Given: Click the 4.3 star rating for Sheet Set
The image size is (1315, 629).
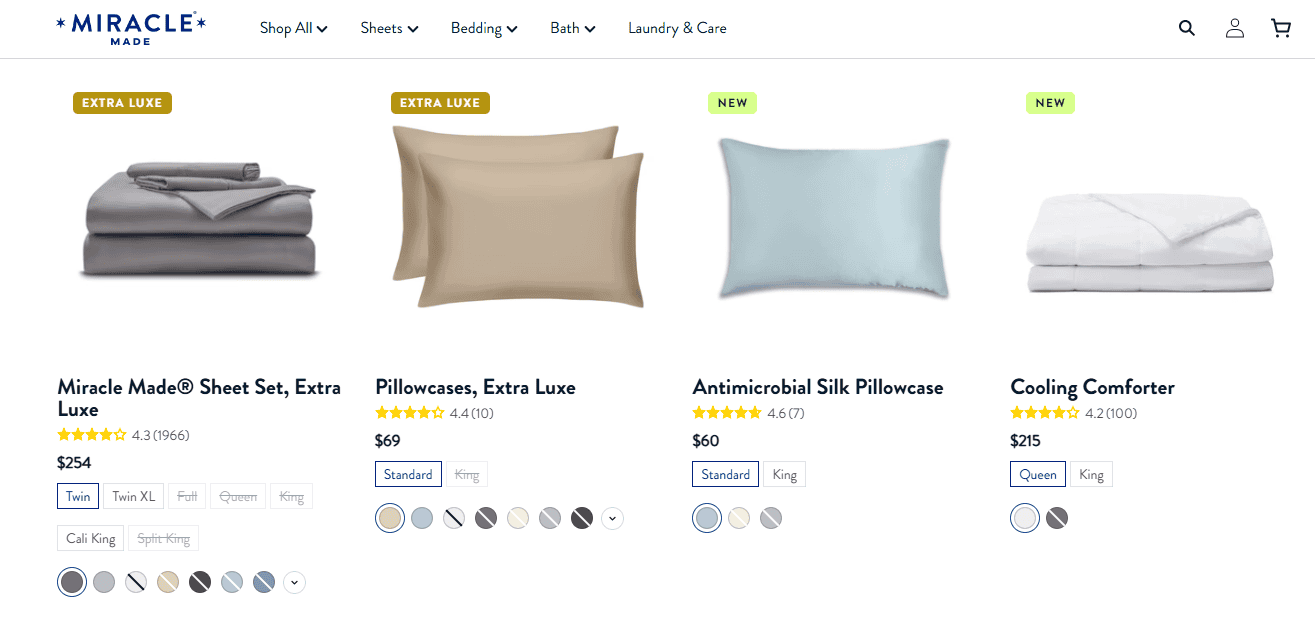Looking at the screenshot, I should pos(123,435).
